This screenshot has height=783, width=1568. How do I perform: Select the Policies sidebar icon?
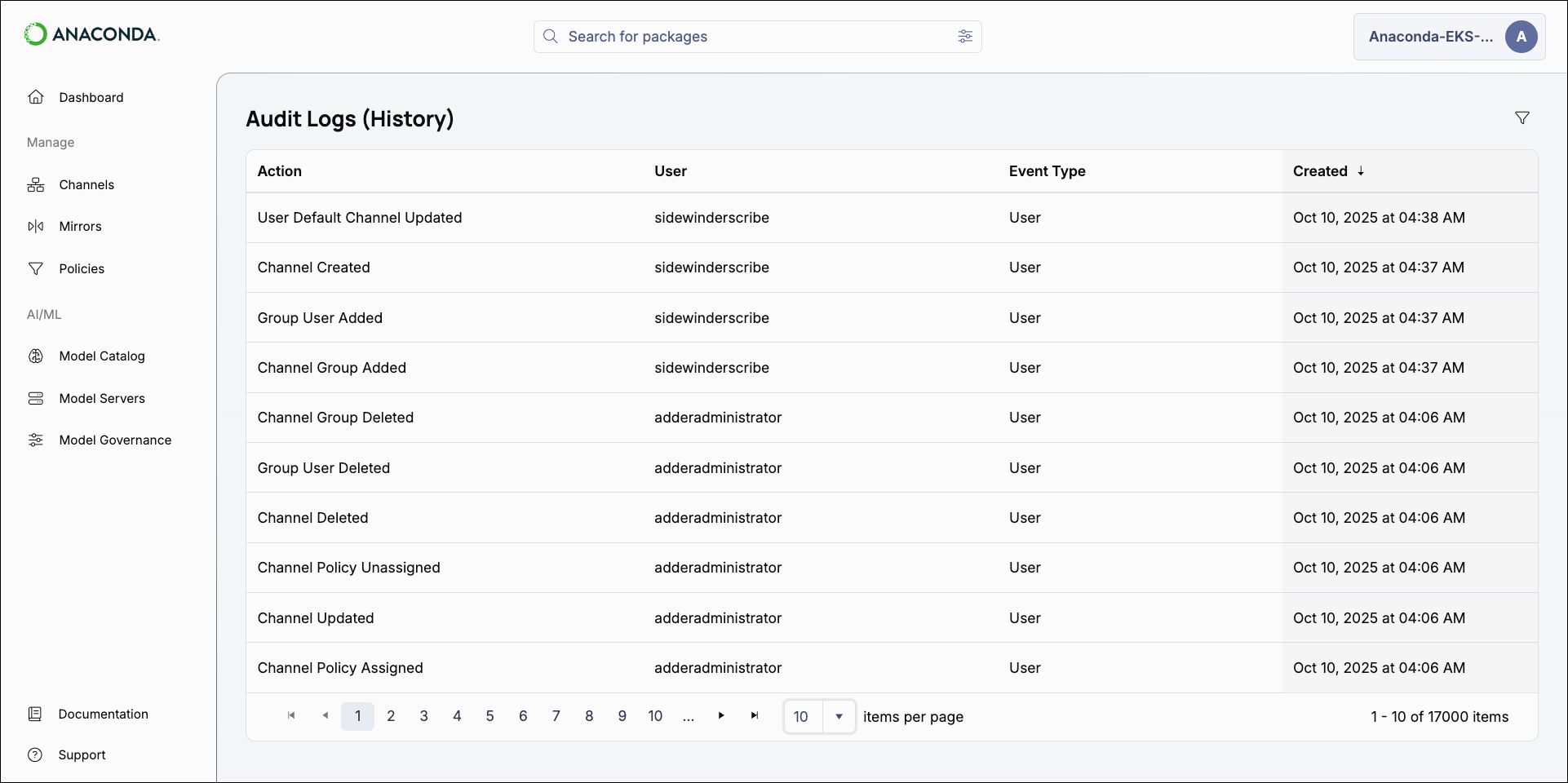point(36,268)
